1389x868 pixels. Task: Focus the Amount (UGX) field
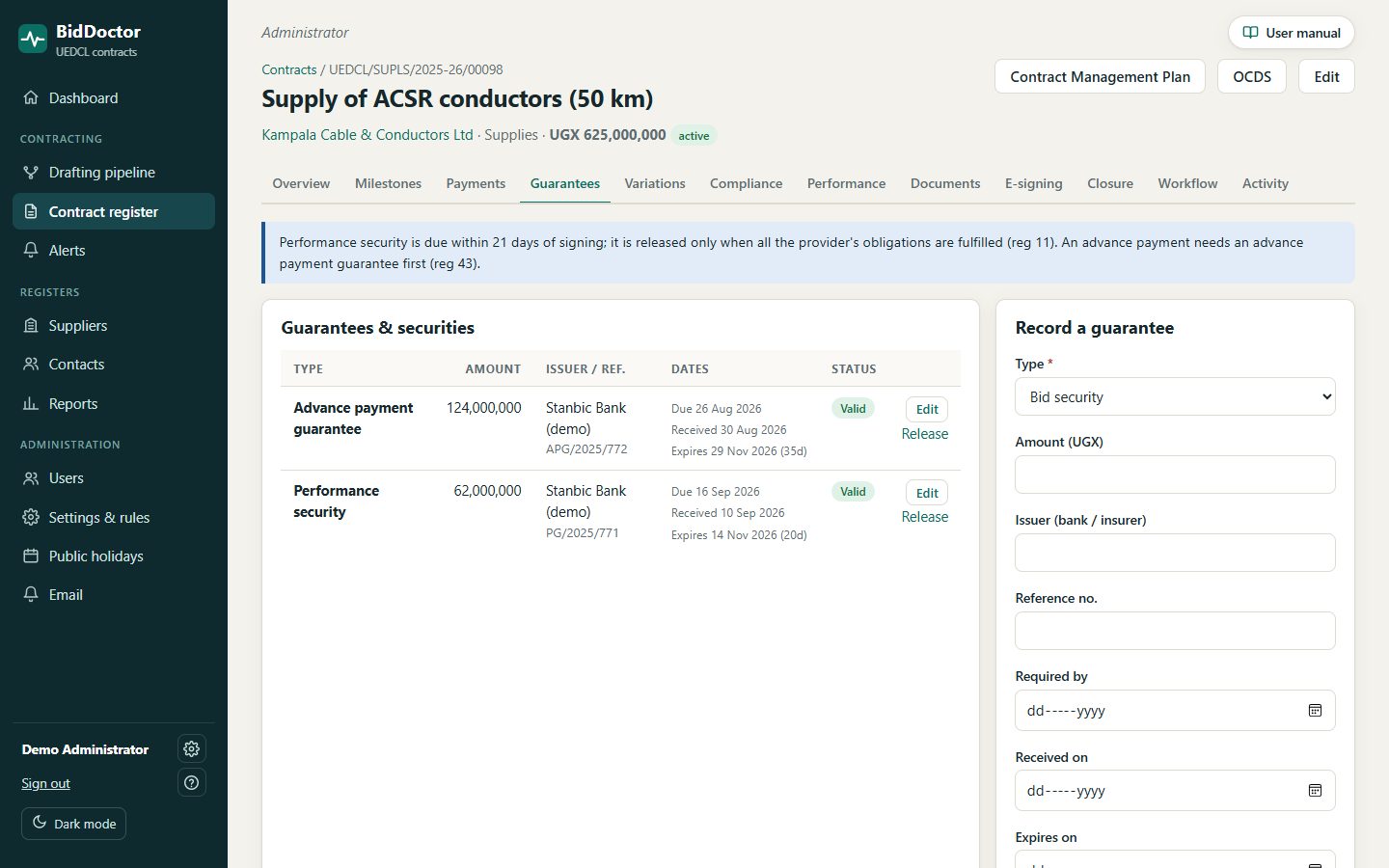(1175, 475)
